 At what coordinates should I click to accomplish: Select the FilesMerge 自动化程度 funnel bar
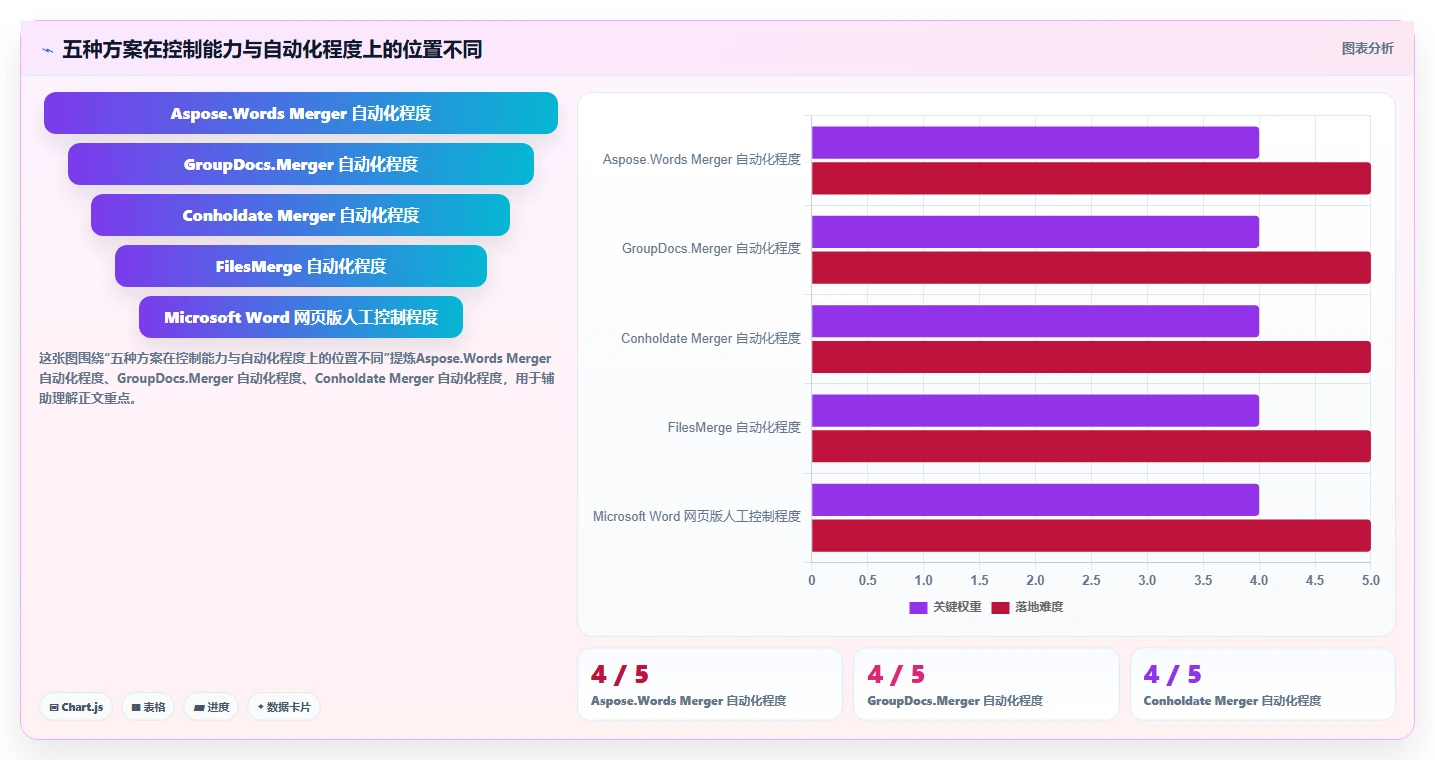(301, 266)
